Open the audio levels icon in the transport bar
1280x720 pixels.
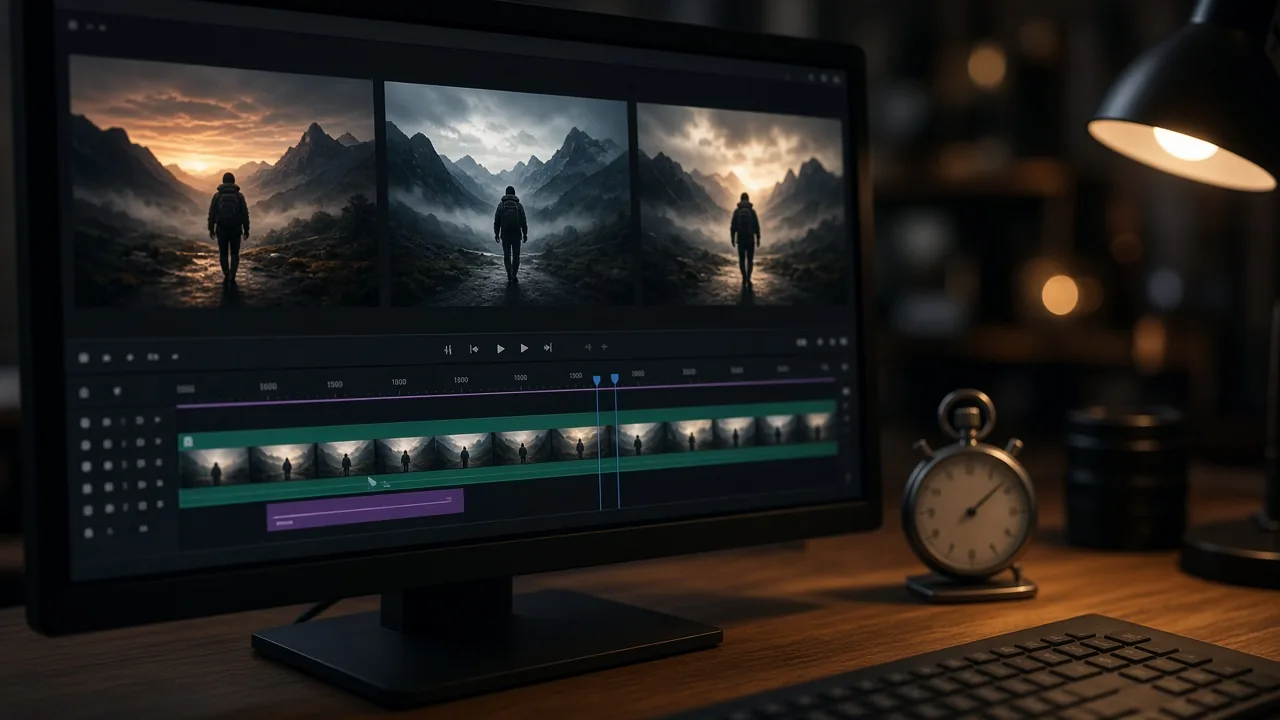click(x=448, y=349)
